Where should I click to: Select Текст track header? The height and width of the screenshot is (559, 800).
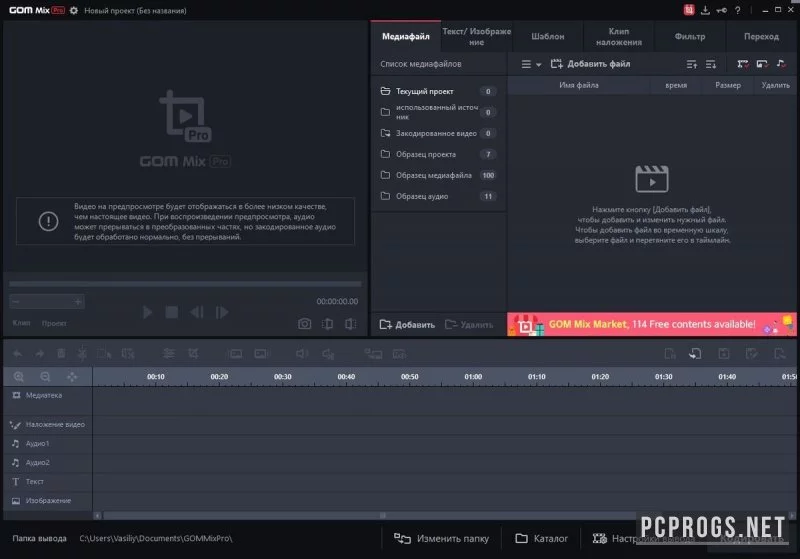coord(47,481)
